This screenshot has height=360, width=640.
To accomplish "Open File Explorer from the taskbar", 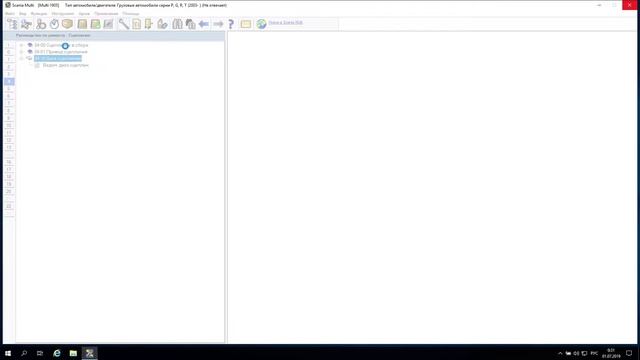I will (73, 353).
